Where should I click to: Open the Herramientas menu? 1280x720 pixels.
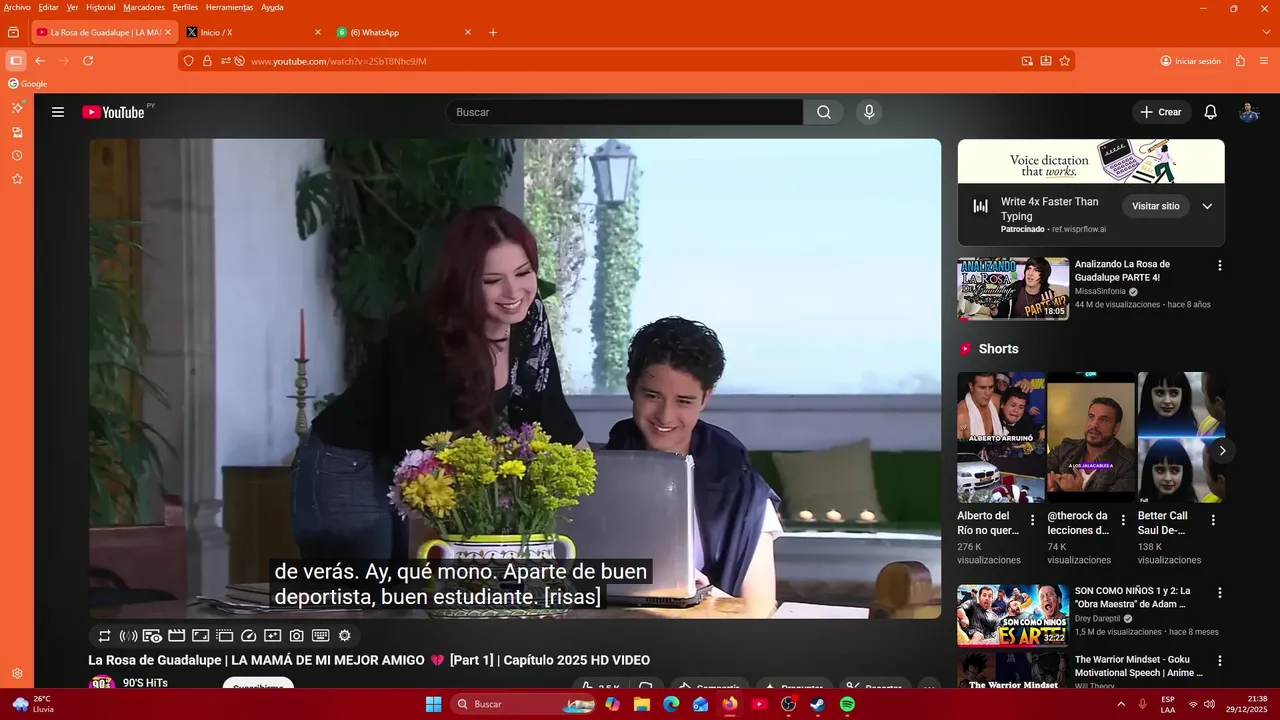pyautogui.click(x=230, y=7)
